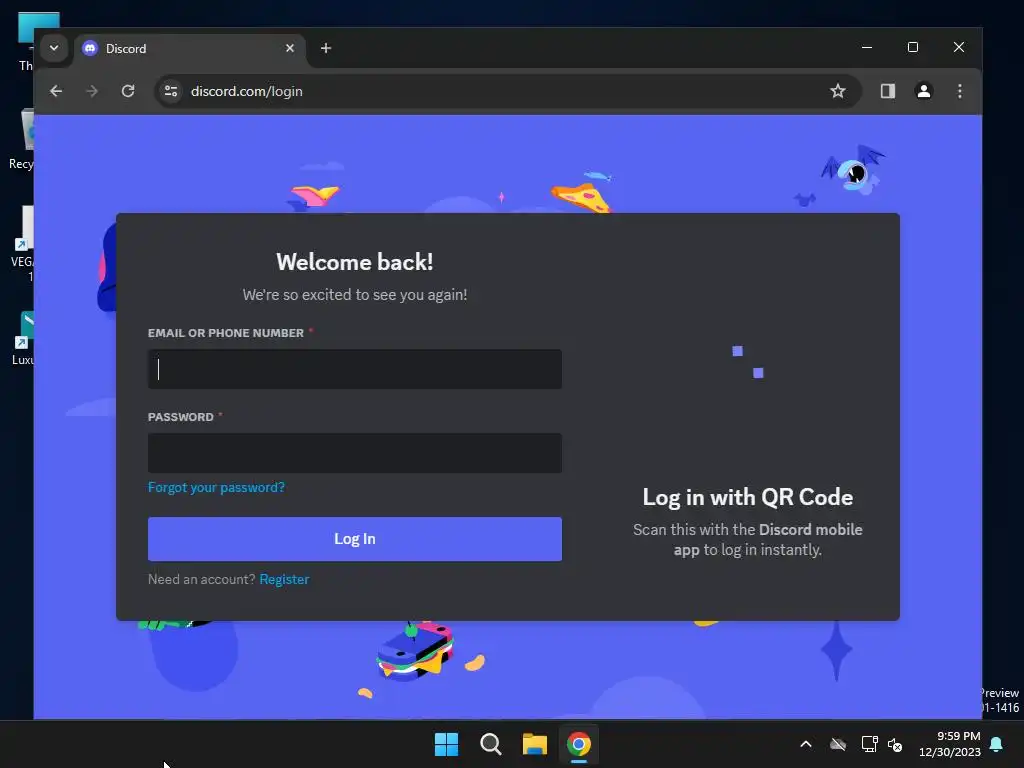
Task: Click the Log In button
Action: 355,539
